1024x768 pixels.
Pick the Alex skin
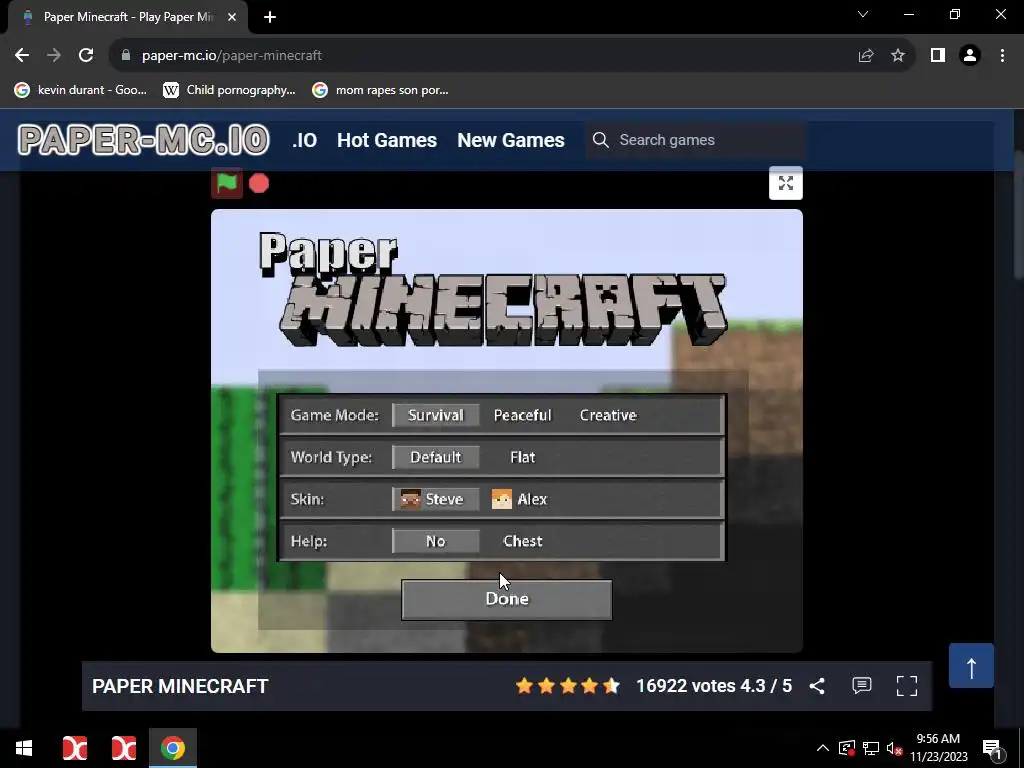(x=520, y=499)
